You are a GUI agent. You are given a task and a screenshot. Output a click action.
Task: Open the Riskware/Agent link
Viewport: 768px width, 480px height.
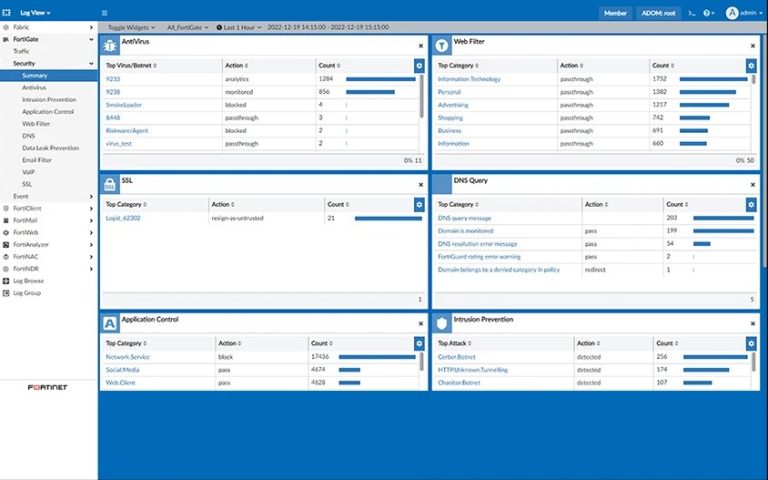[127, 131]
